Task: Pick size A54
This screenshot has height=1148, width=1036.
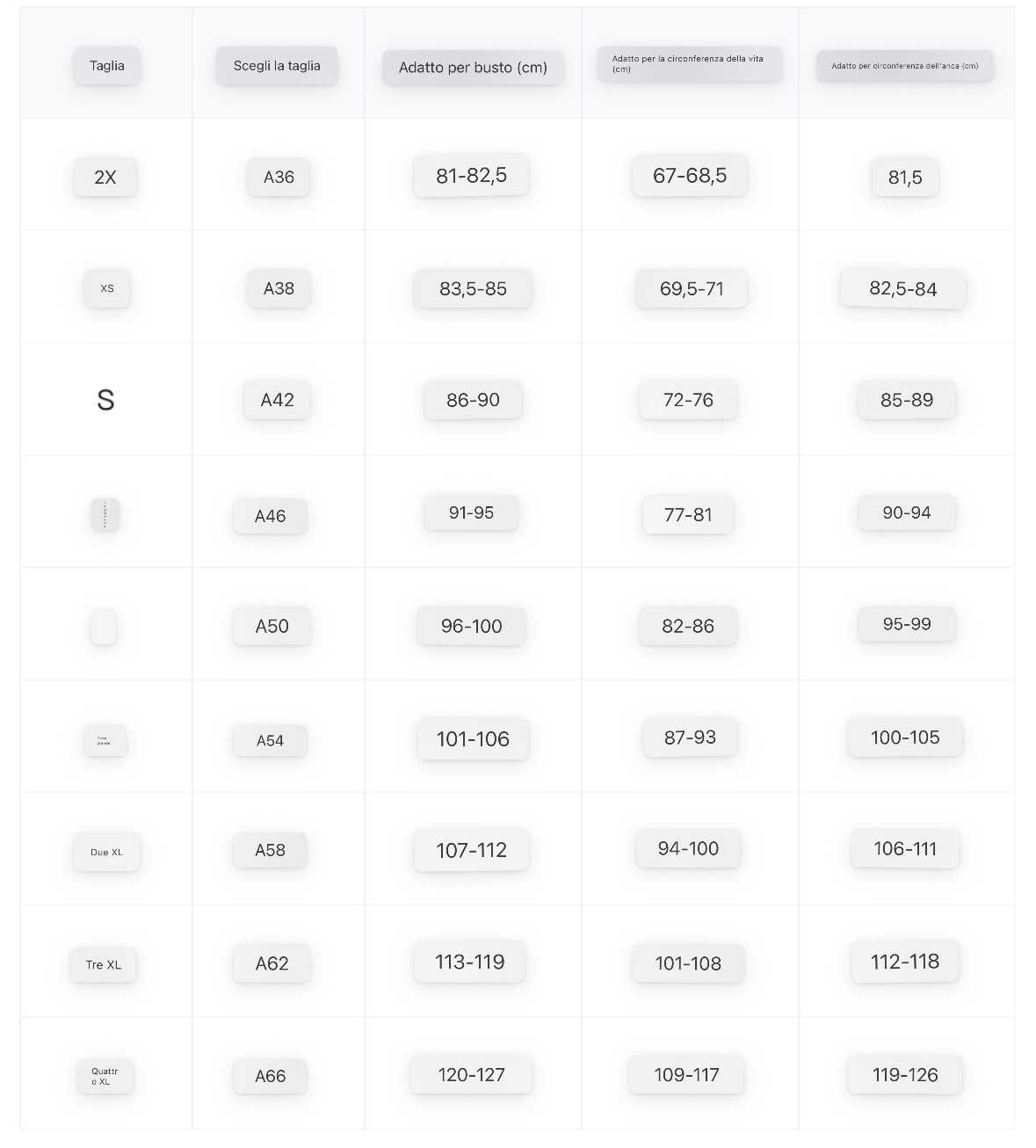Action: (270, 741)
